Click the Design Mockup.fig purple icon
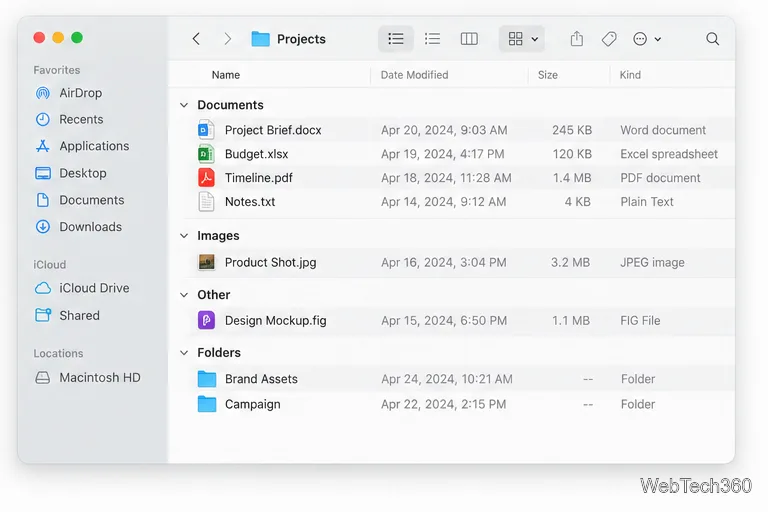 click(206, 320)
